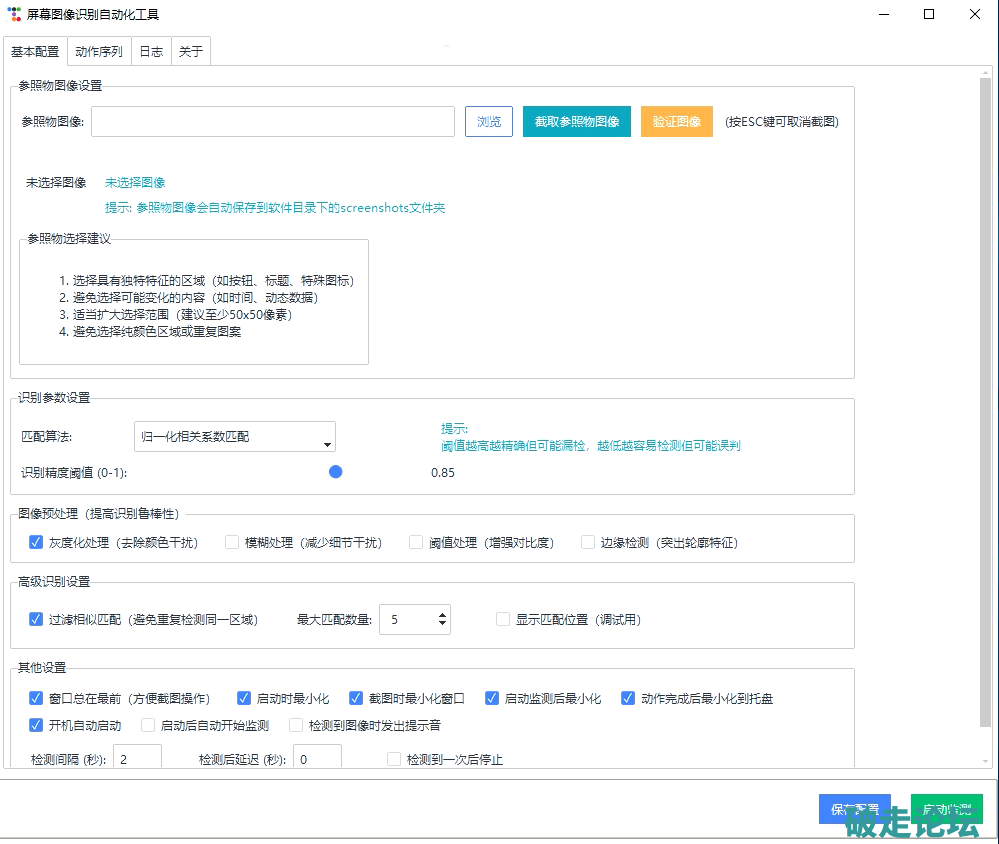Decrease 最大匹配数量 with the down arrow

pos(442,626)
